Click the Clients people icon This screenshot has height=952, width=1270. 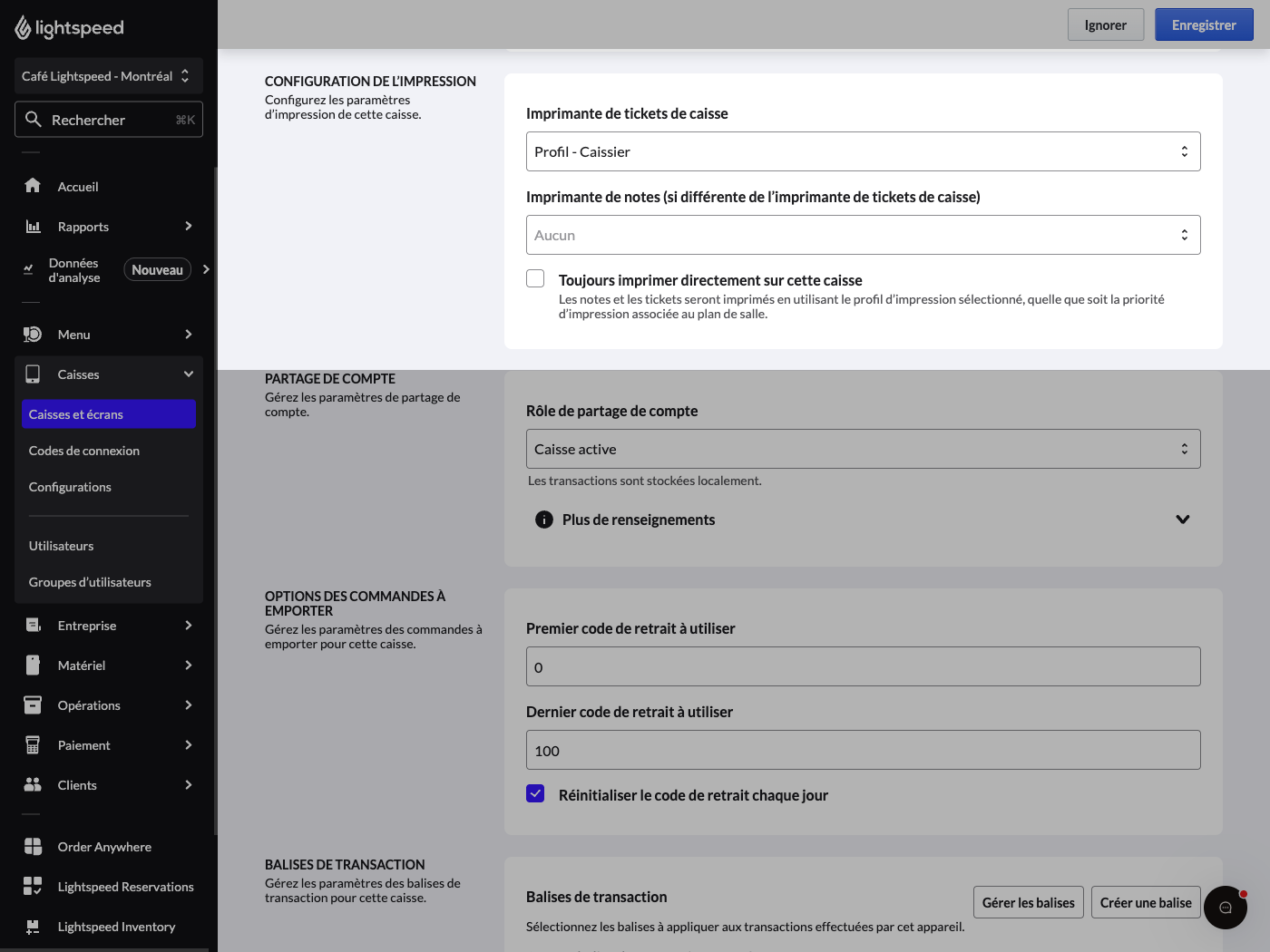[33, 785]
